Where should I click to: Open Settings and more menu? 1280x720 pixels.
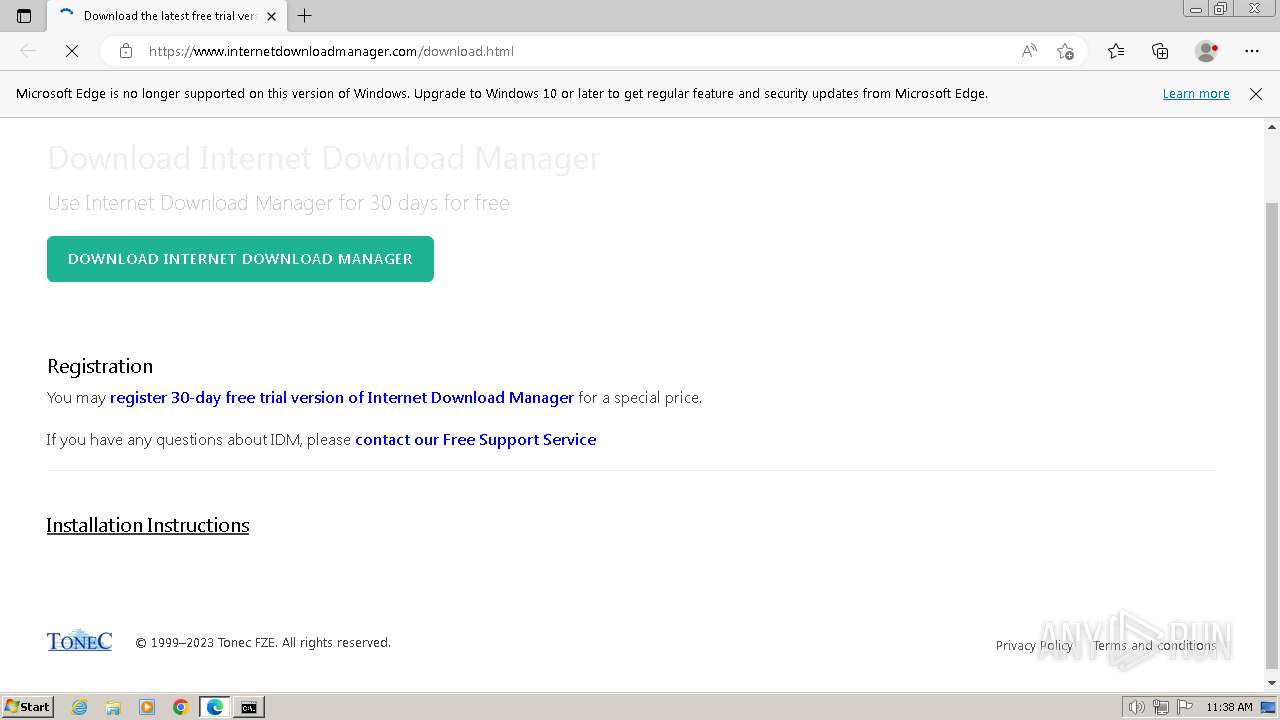(x=1252, y=51)
